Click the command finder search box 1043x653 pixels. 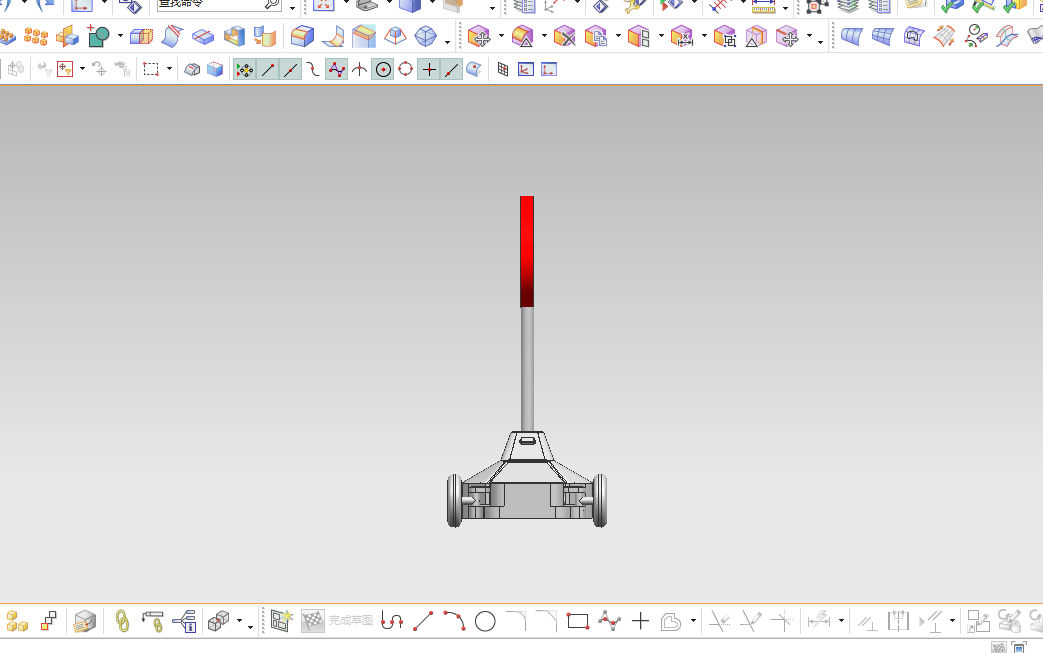point(218,5)
